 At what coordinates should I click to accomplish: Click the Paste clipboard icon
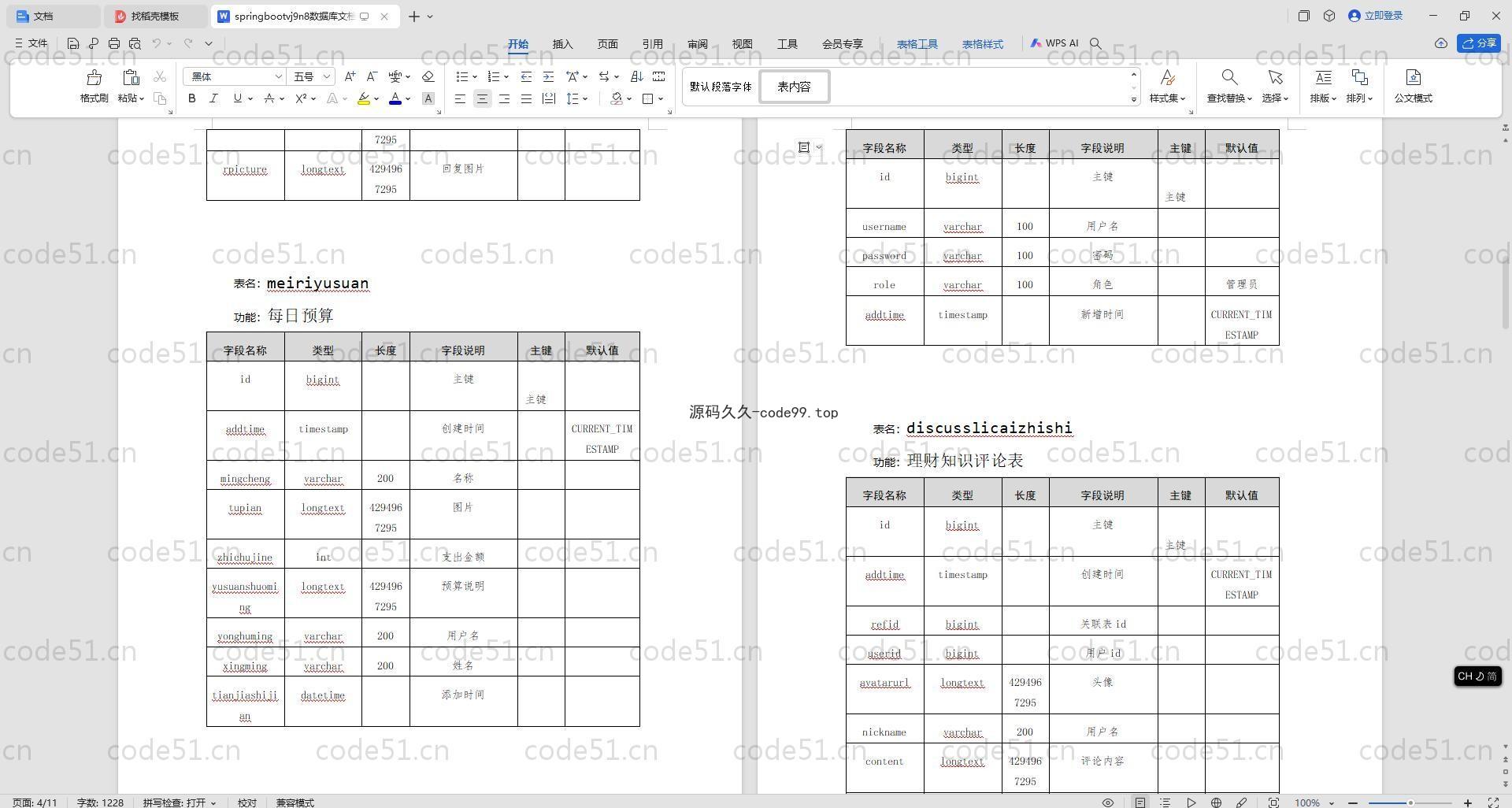point(131,77)
